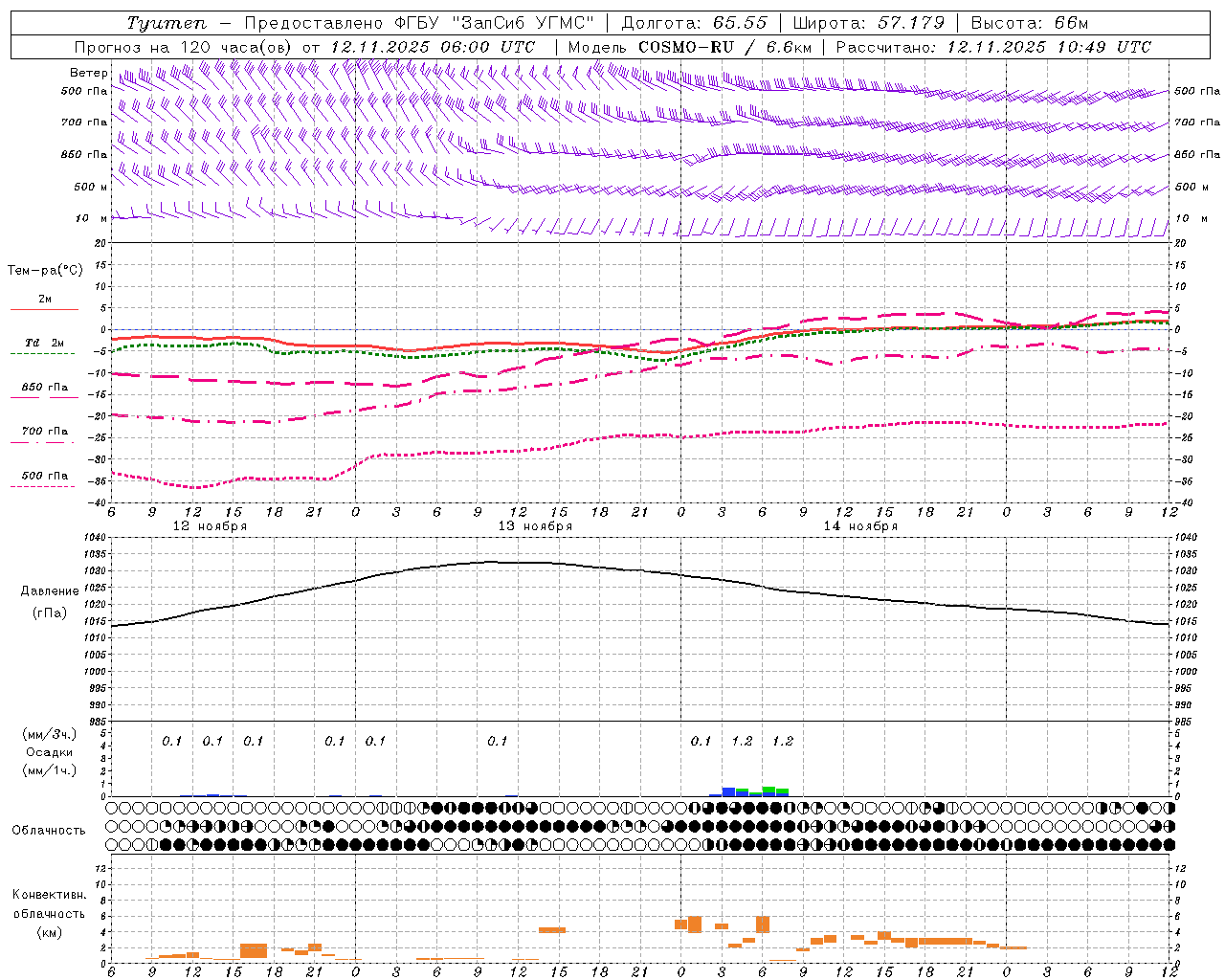Click the 'Высота: 66м' header field

click(x=1029, y=23)
